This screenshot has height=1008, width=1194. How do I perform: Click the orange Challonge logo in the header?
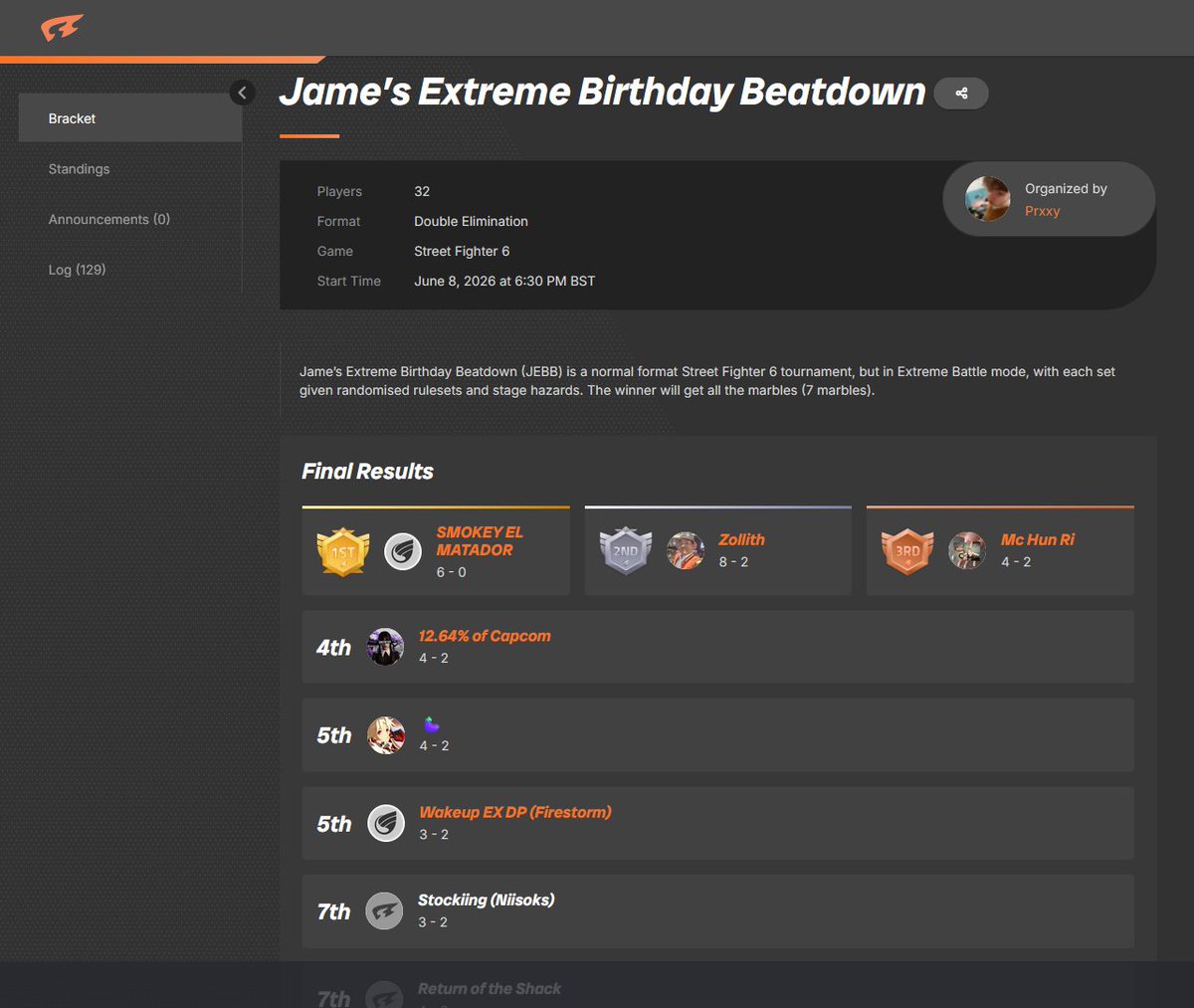point(62,28)
